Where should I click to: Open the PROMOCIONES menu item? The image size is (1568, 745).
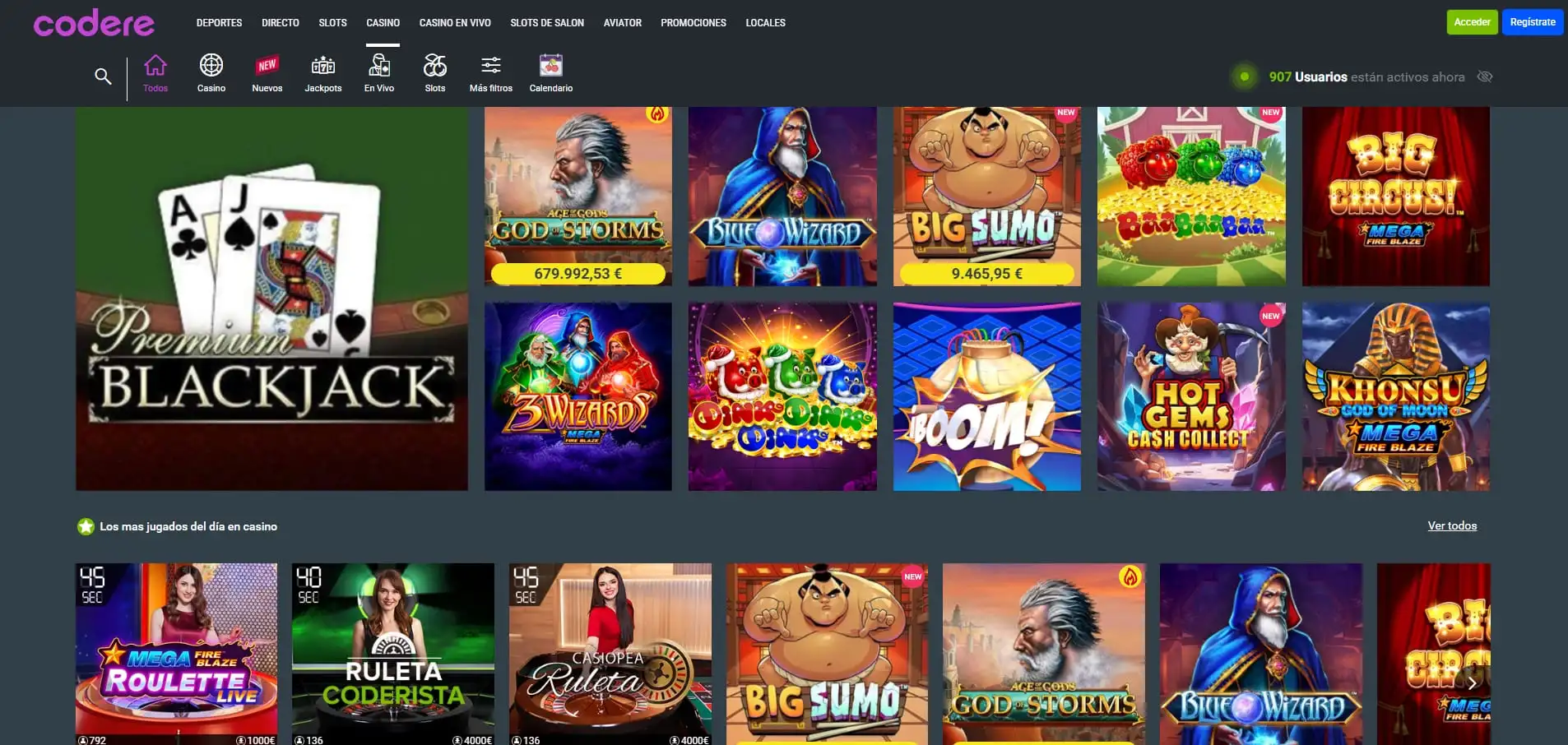pyautogui.click(x=694, y=23)
